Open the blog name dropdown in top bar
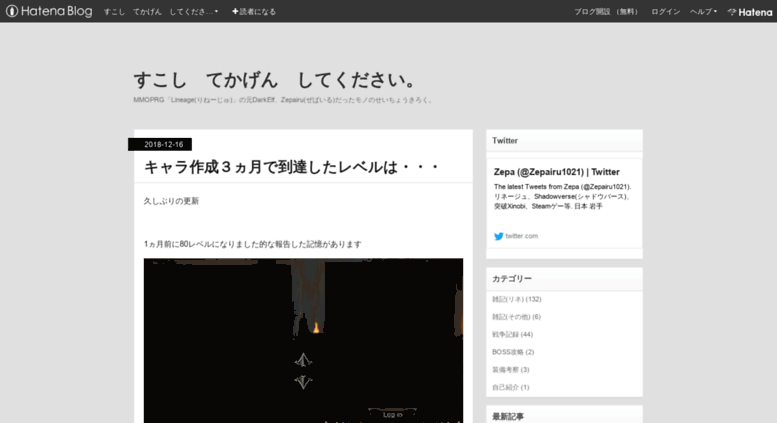This screenshot has width=777, height=423. tap(161, 11)
